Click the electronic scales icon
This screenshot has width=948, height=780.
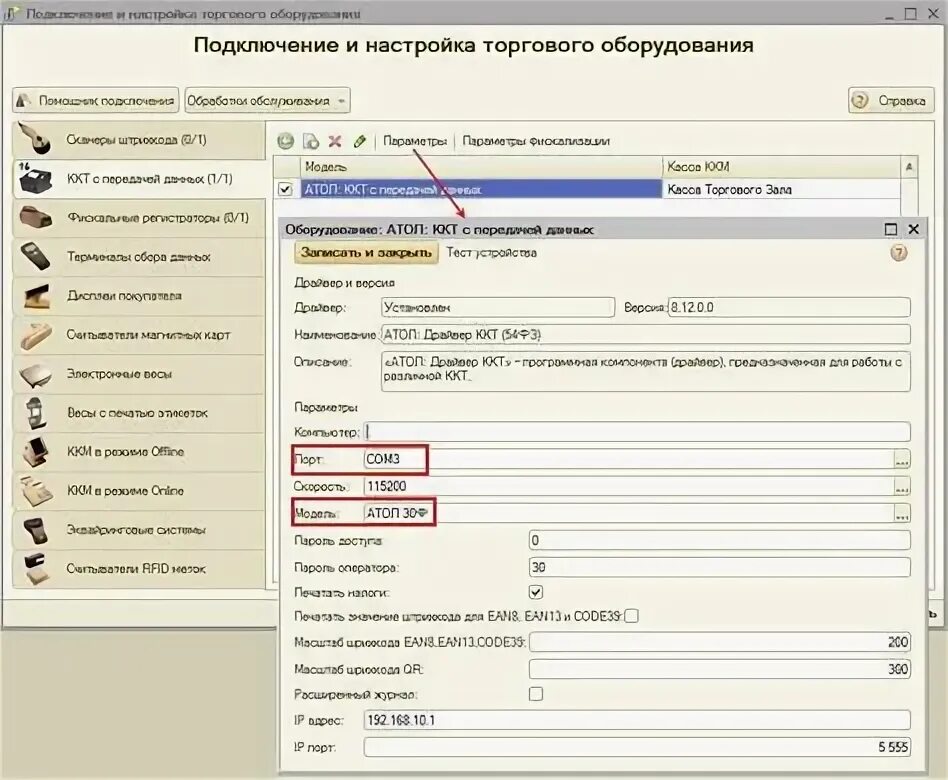[35, 374]
